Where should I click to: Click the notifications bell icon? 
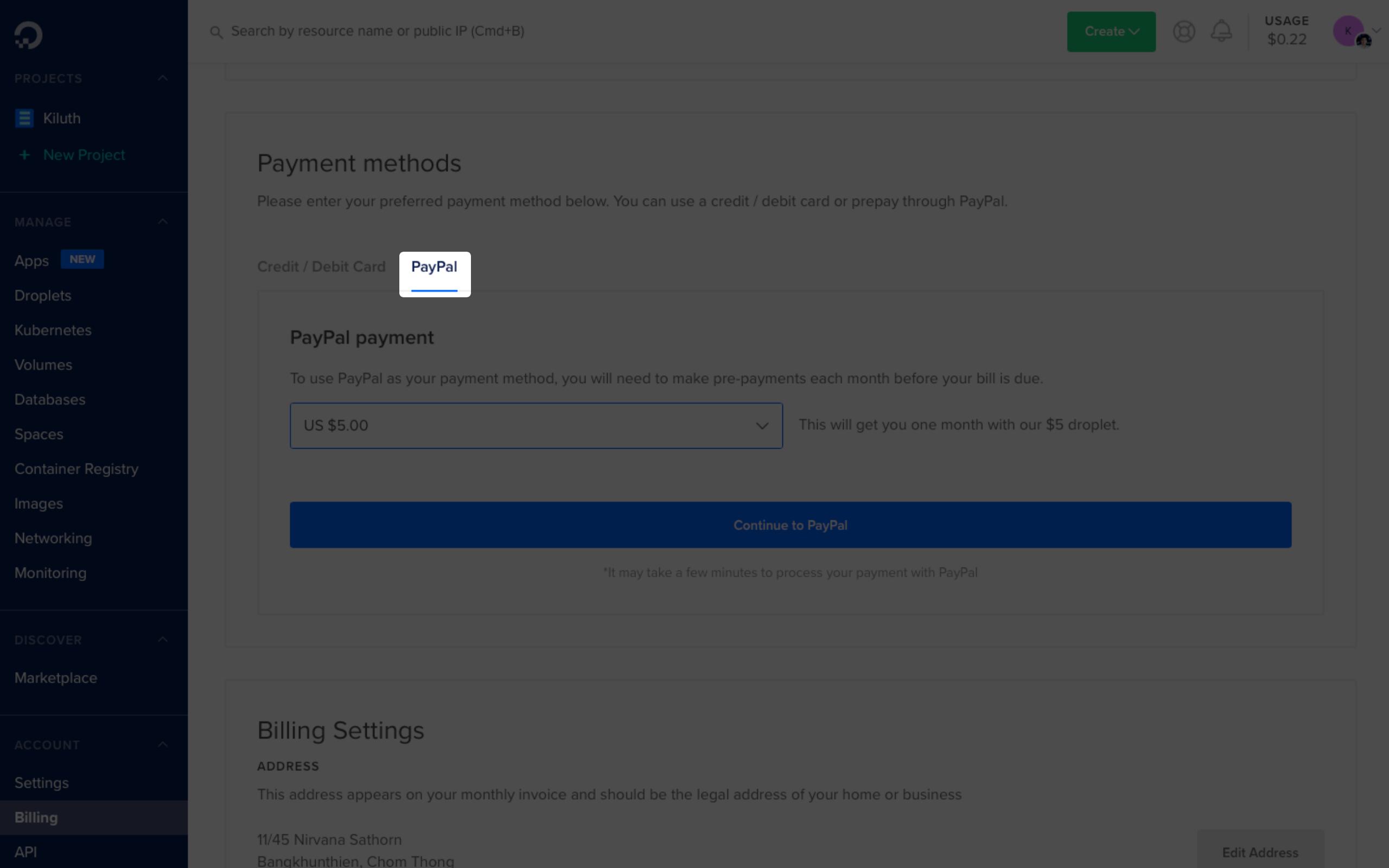pos(1222,31)
